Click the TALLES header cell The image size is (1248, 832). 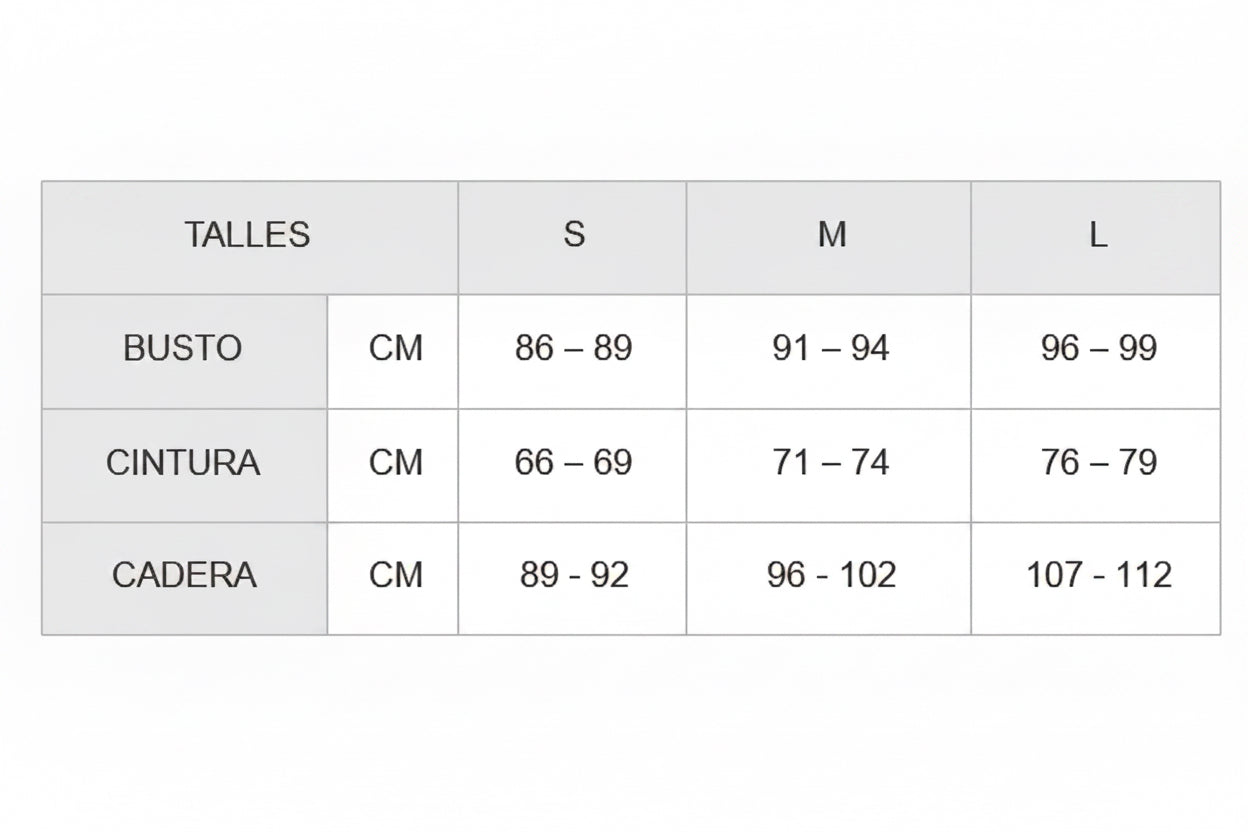pos(249,237)
